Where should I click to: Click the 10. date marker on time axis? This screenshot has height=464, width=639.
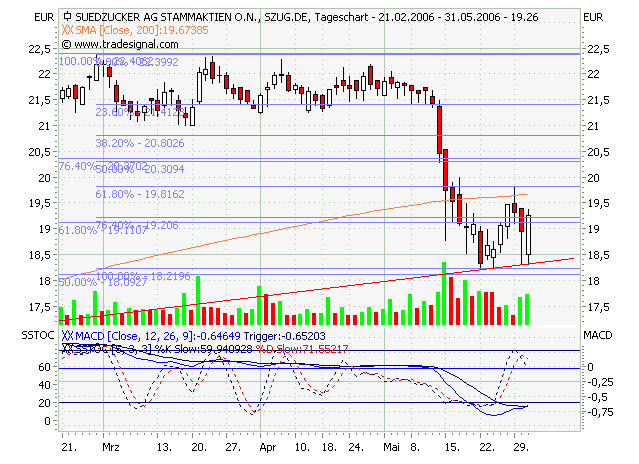pyautogui.click(x=302, y=447)
